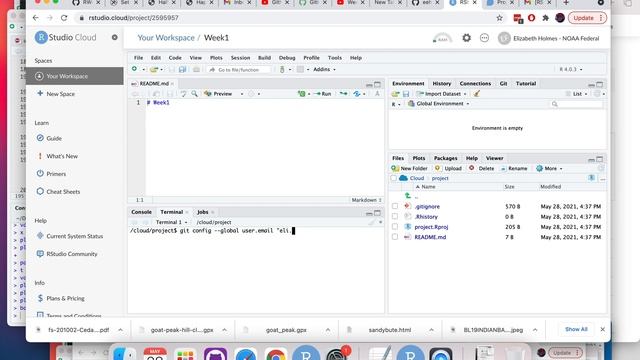Image resolution: width=640 pixels, height=360 pixels.
Task: Click the publish blue icon in editor toolbar
Action: [x=357, y=94]
